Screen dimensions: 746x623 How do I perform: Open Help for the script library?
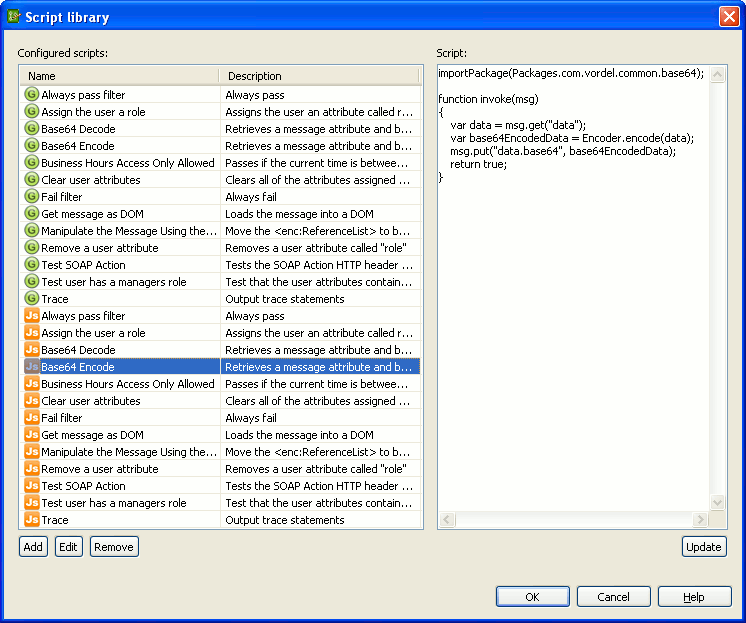coord(695,596)
